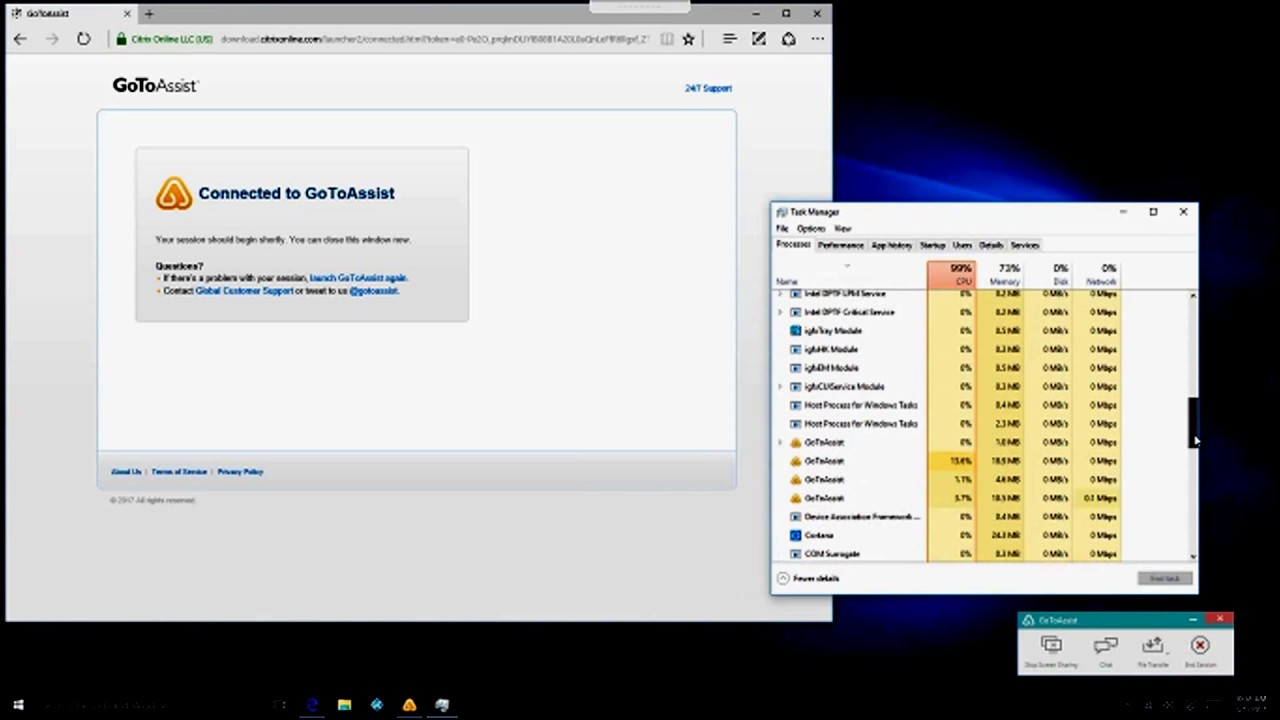Switch to the Startup tab
Image resolution: width=1280 pixels, height=720 pixels.
pyautogui.click(x=932, y=245)
